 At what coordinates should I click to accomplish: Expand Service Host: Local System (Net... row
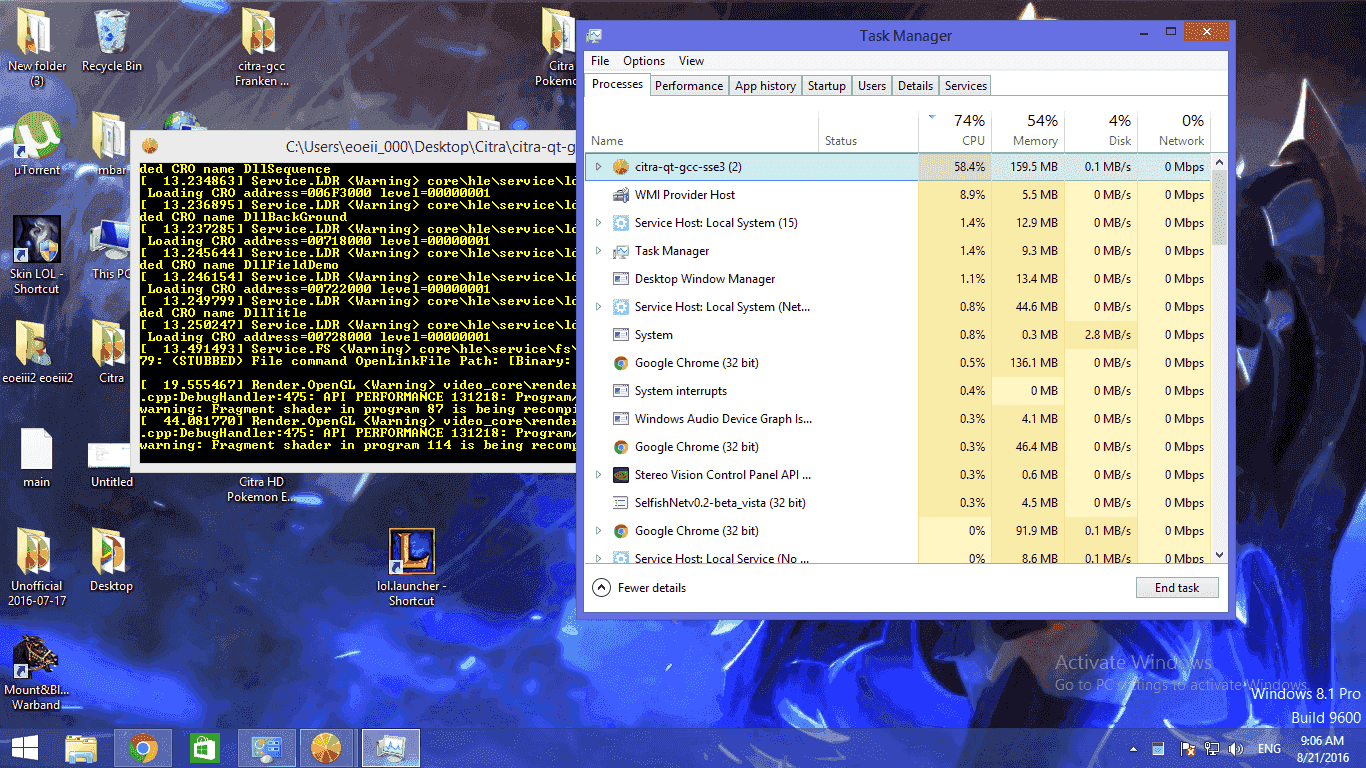click(x=599, y=307)
